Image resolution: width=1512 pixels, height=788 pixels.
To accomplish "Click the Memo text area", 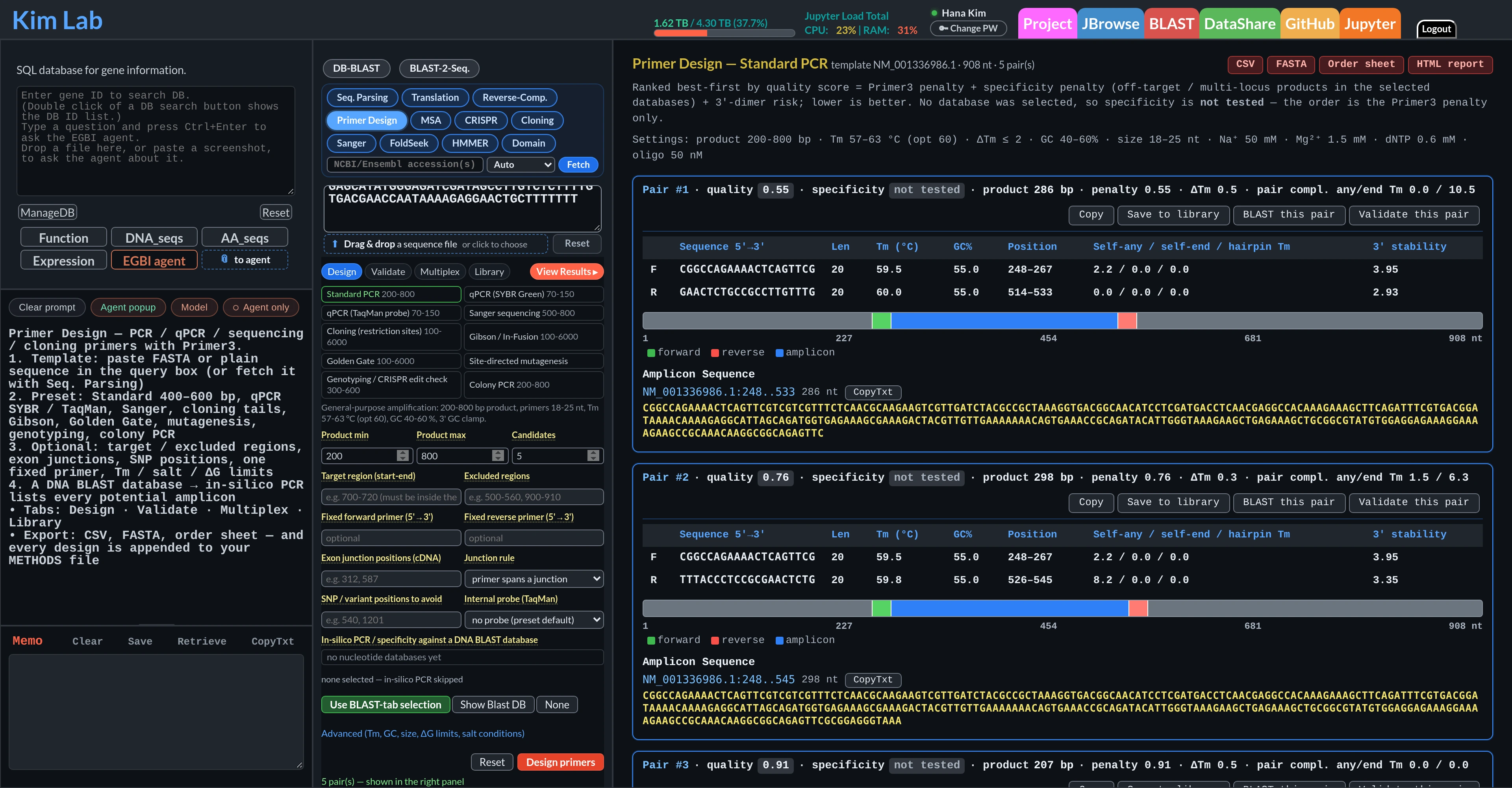I will [156, 712].
